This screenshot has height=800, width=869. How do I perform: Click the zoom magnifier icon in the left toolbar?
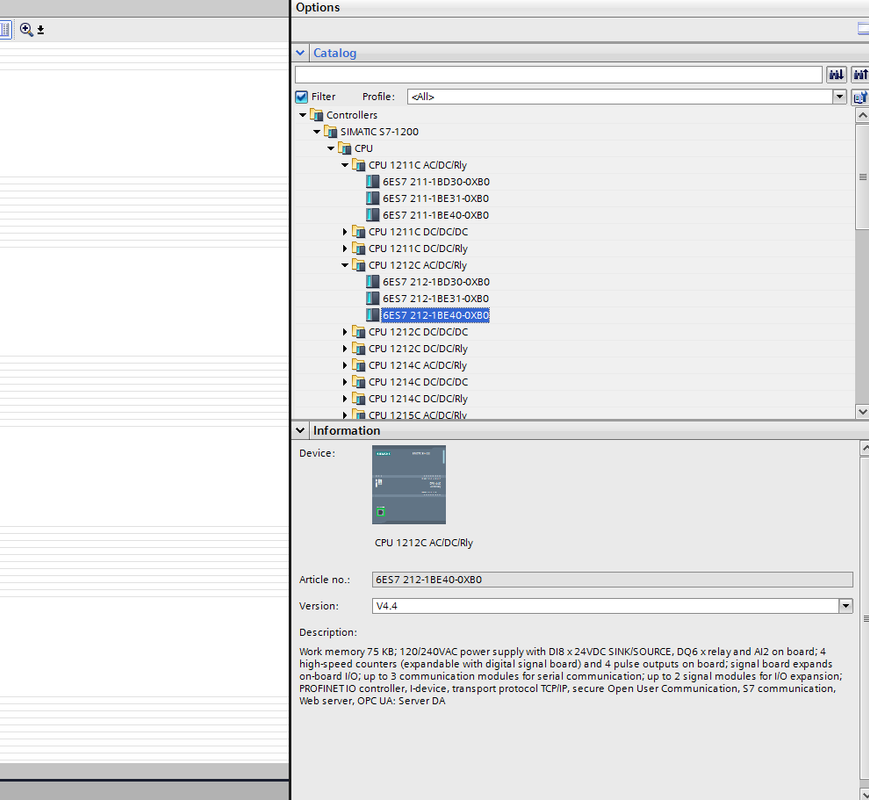click(x=26, y=29)
